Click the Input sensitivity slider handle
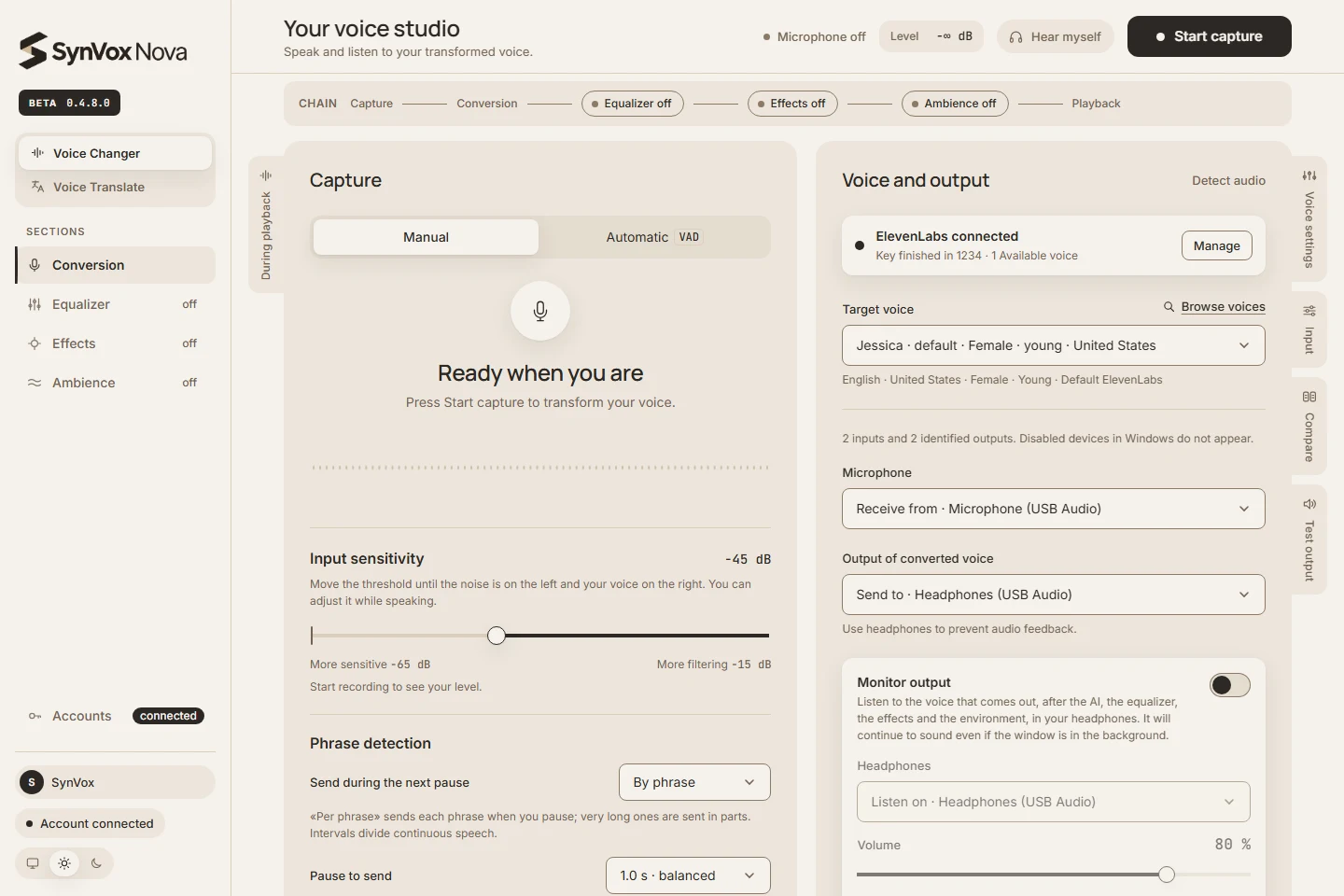Image resolution: width=1344 pixels, height=896 pixels. 497,636
